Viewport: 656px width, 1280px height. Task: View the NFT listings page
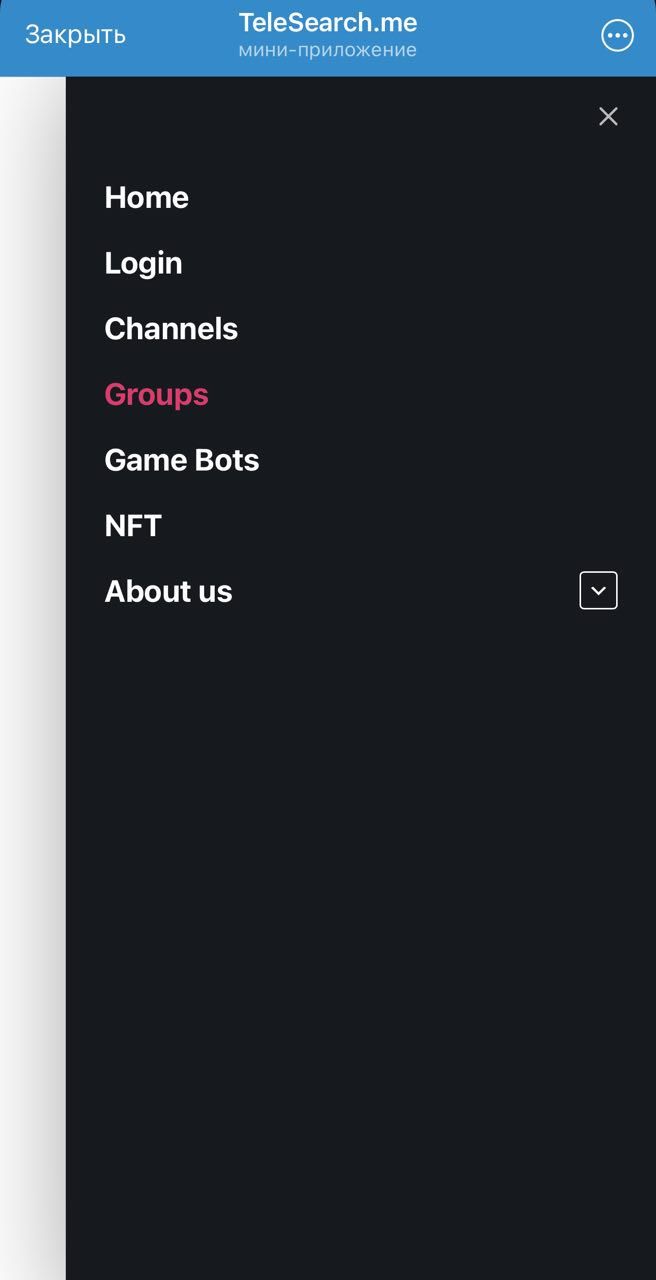(x=133, y=525)
